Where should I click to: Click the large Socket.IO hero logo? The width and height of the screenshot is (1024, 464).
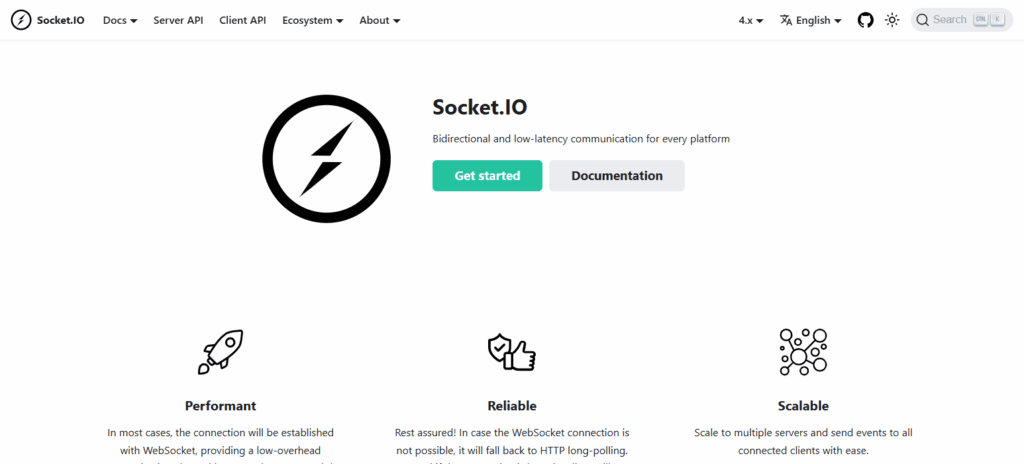click(x=326, y=157)
